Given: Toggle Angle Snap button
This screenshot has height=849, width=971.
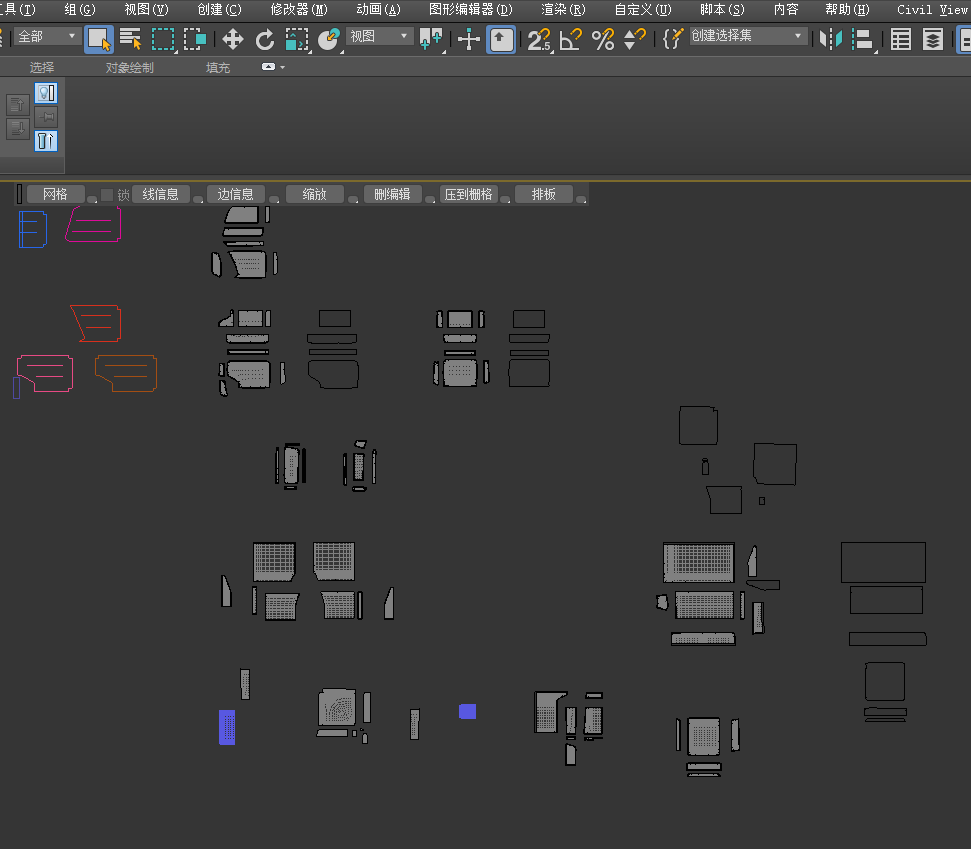Looking at the screenshot, I should pos(570,40).
